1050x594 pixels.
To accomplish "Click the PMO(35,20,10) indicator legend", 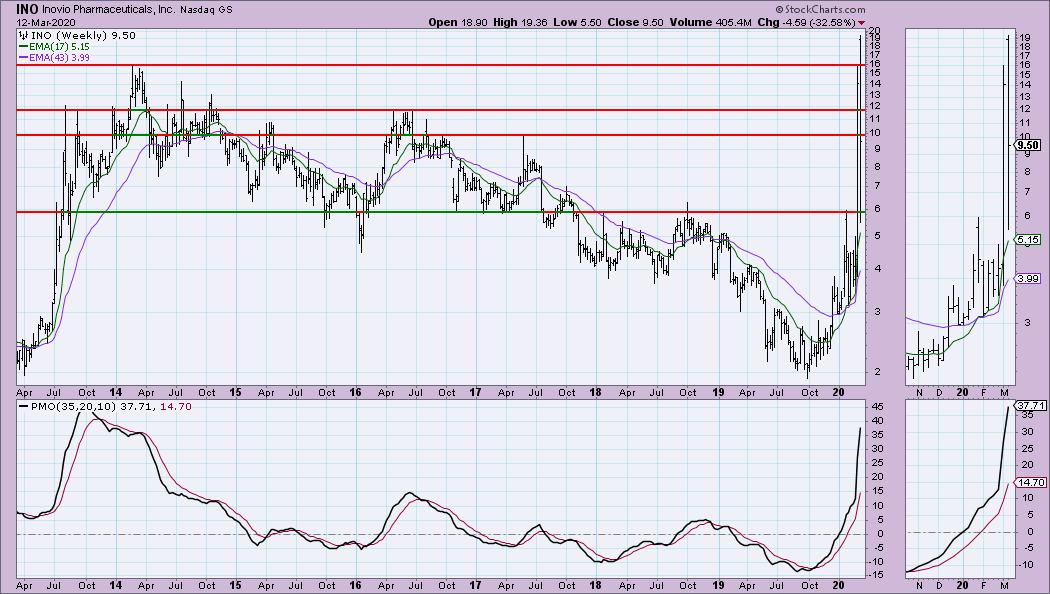I will point(105,406).
